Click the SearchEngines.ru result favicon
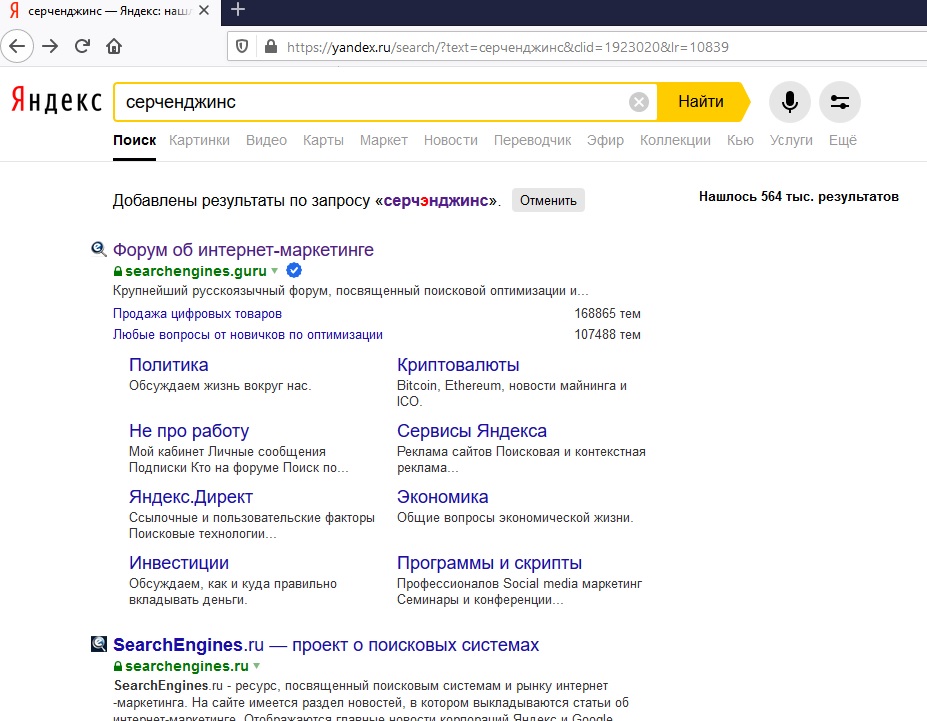This screenshot has height=721, width=927. 99,644
